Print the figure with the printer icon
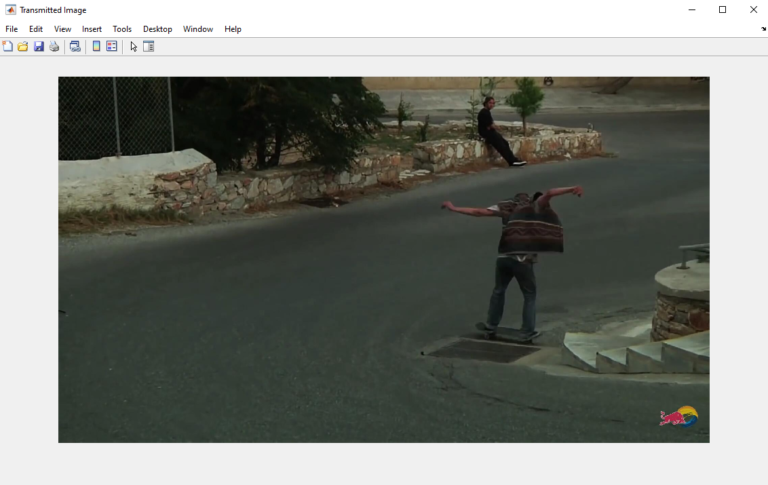Image resolution: width=768 pixels, height=485 pixels. (x=54, y=47)
